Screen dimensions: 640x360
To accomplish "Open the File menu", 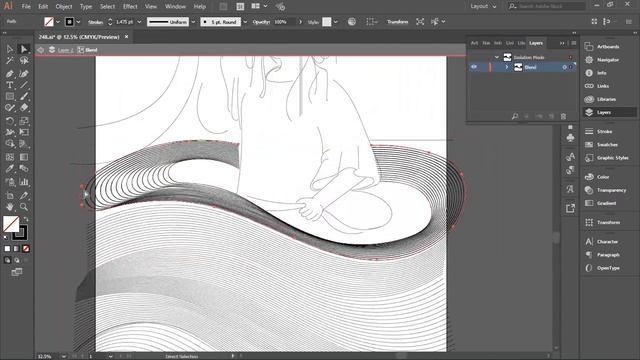I will click(x=26, y=7).
